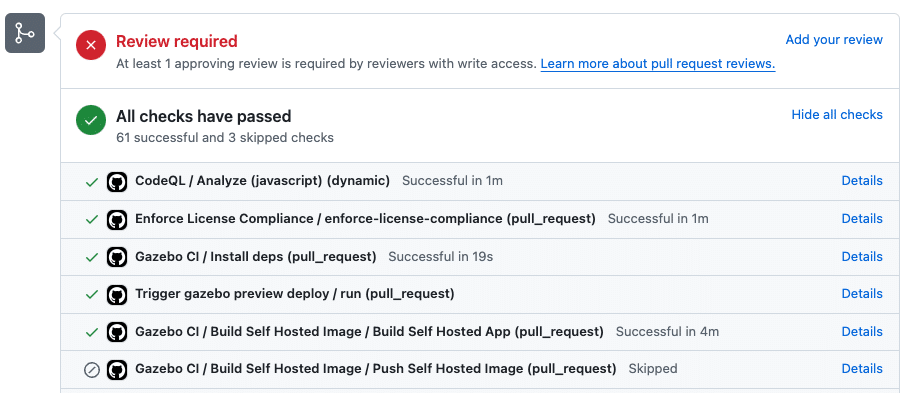Select Enforce License Compliance check name
Image resolution: width=910 pixels, height=393 pixels.
(365, 218)
